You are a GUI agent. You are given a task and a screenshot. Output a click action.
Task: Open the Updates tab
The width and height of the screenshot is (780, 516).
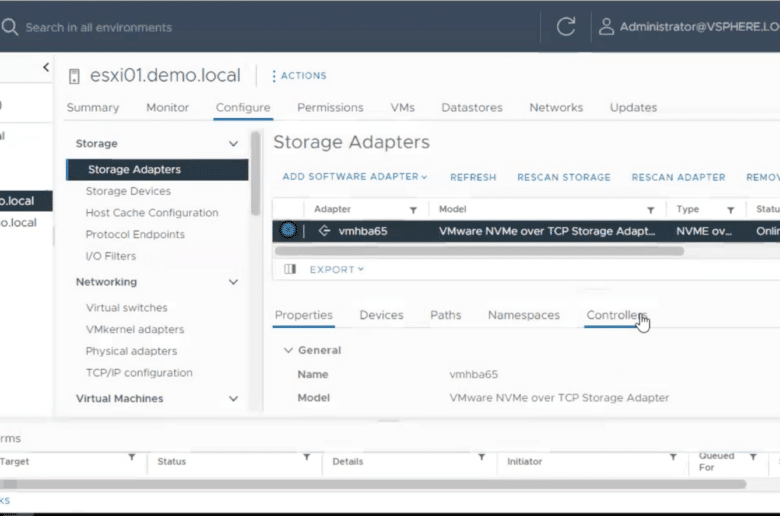point(633,107)
